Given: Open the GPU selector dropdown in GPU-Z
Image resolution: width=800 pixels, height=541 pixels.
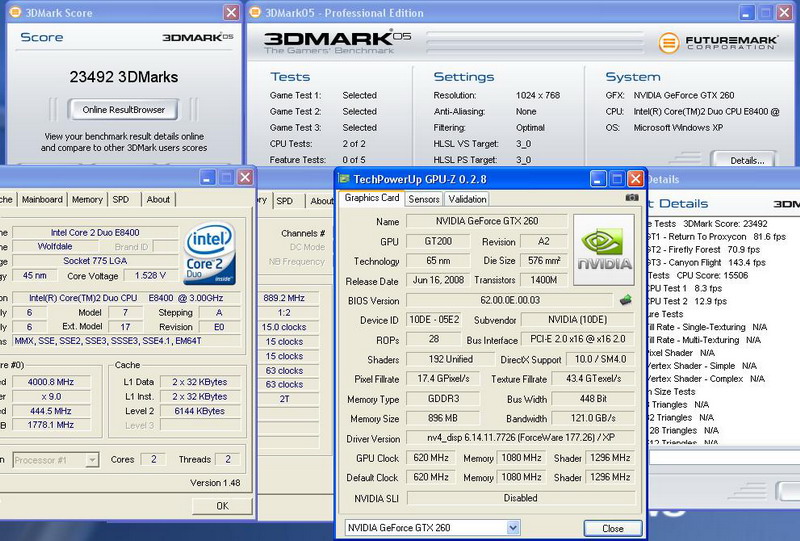Looking at the screenshot, I should pyautogui.click(x=513, y=528).
